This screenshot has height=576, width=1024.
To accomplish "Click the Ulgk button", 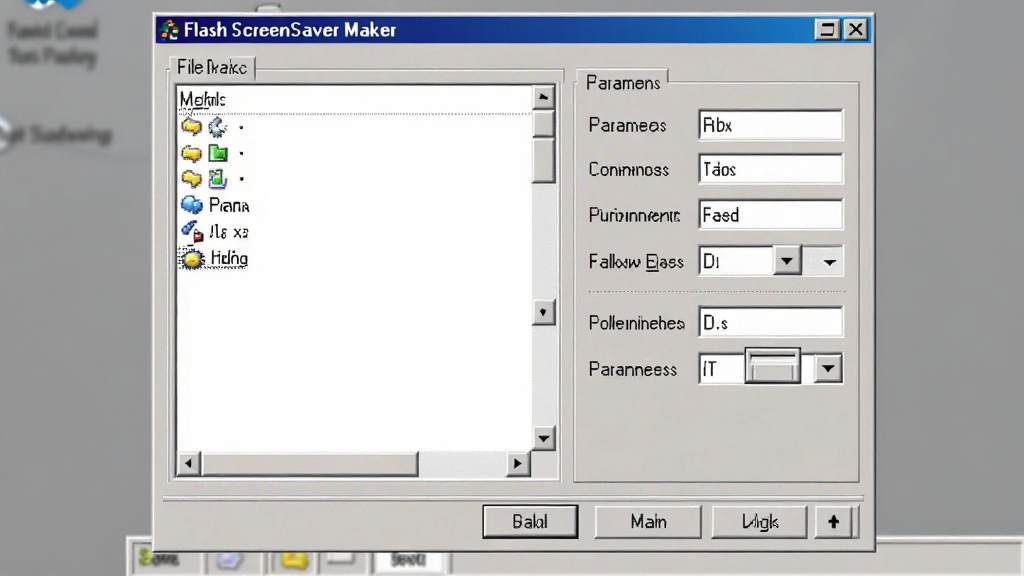I will 760,522.
